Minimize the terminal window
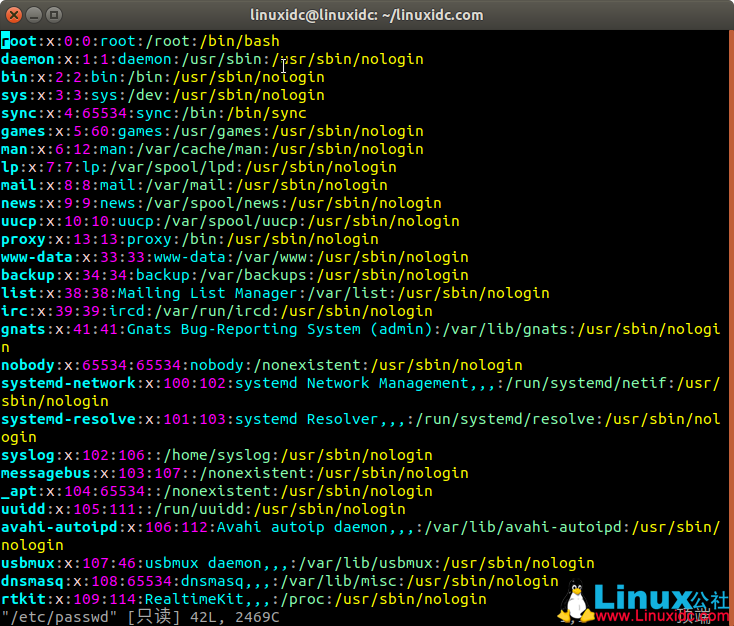The height and width of the screenshot is (626, 734). tap(34, 15)
